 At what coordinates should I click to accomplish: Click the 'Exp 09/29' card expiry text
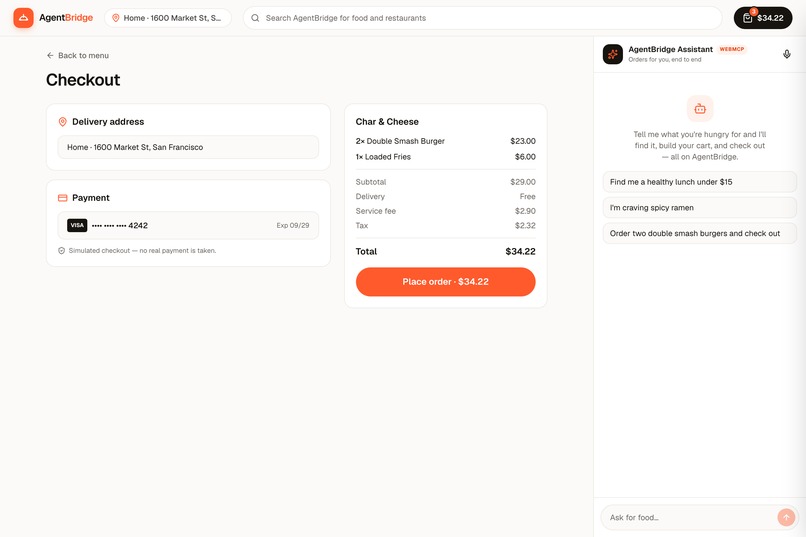pyautogui.click(x=293, y=226)
